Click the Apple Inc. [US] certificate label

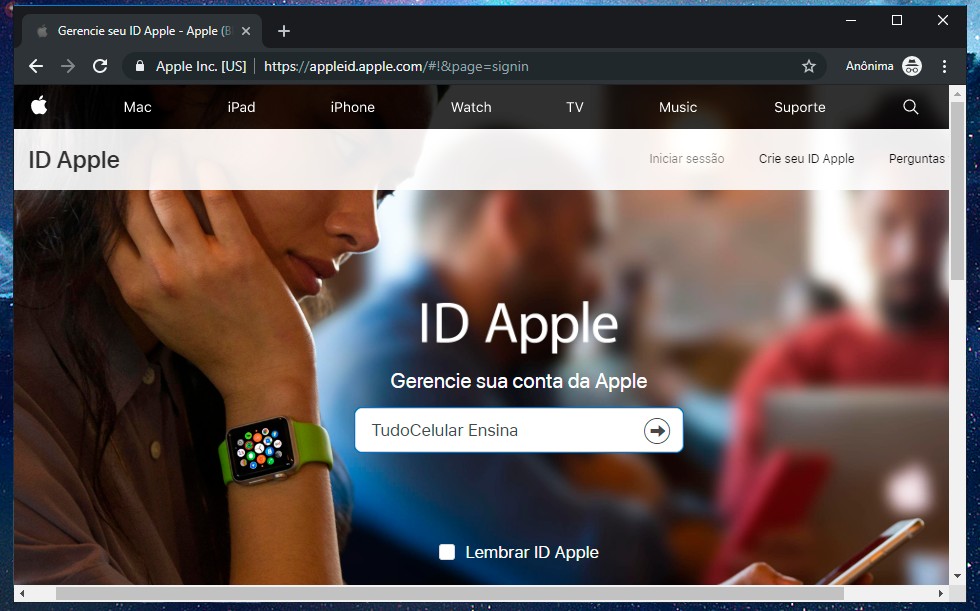201,66
